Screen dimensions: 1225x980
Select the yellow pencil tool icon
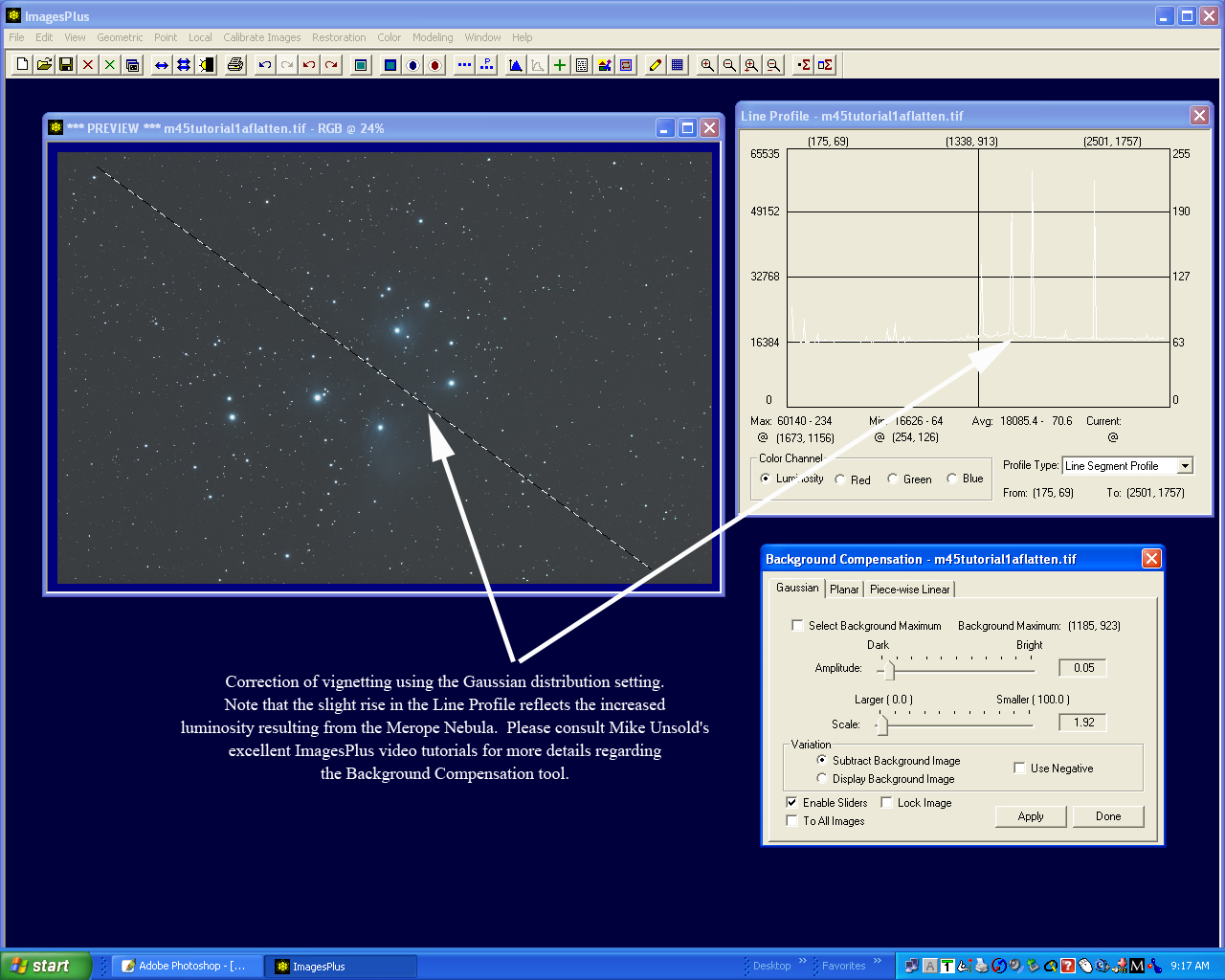coord(656,65)
